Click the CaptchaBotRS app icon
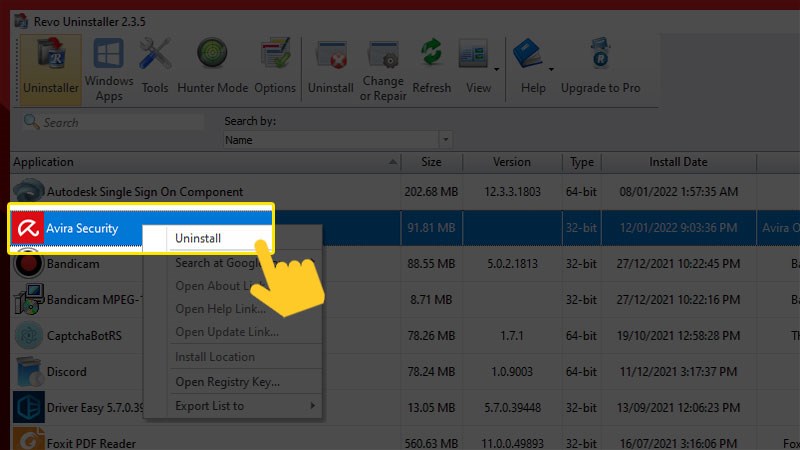 pyautogui.click(x=28, y=335)
